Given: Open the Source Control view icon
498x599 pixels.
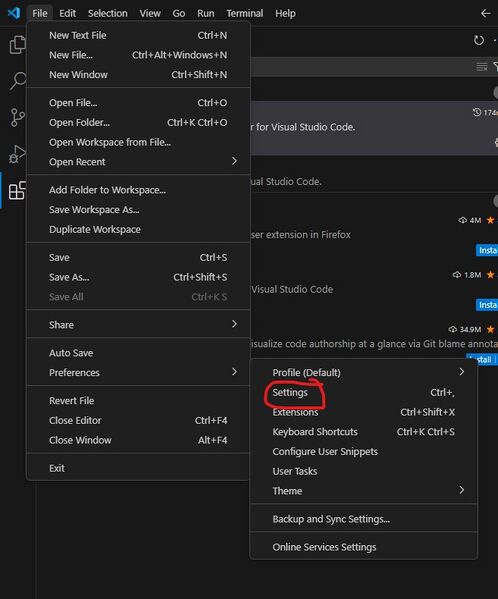Looking at the screenshot, I should click(x=18, y=117).
